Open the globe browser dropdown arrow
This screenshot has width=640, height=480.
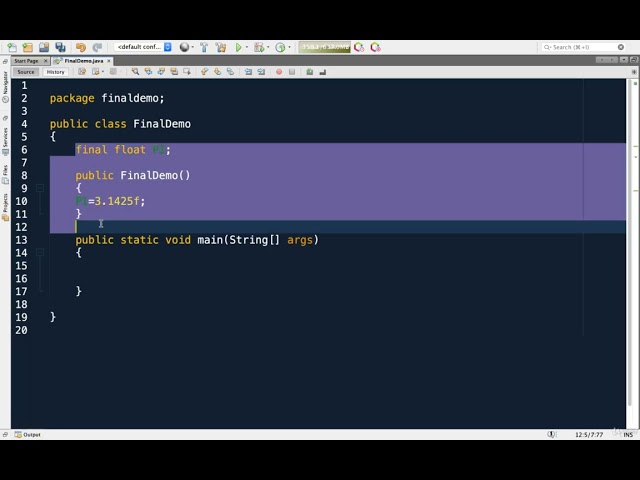(x=193, y=47)
